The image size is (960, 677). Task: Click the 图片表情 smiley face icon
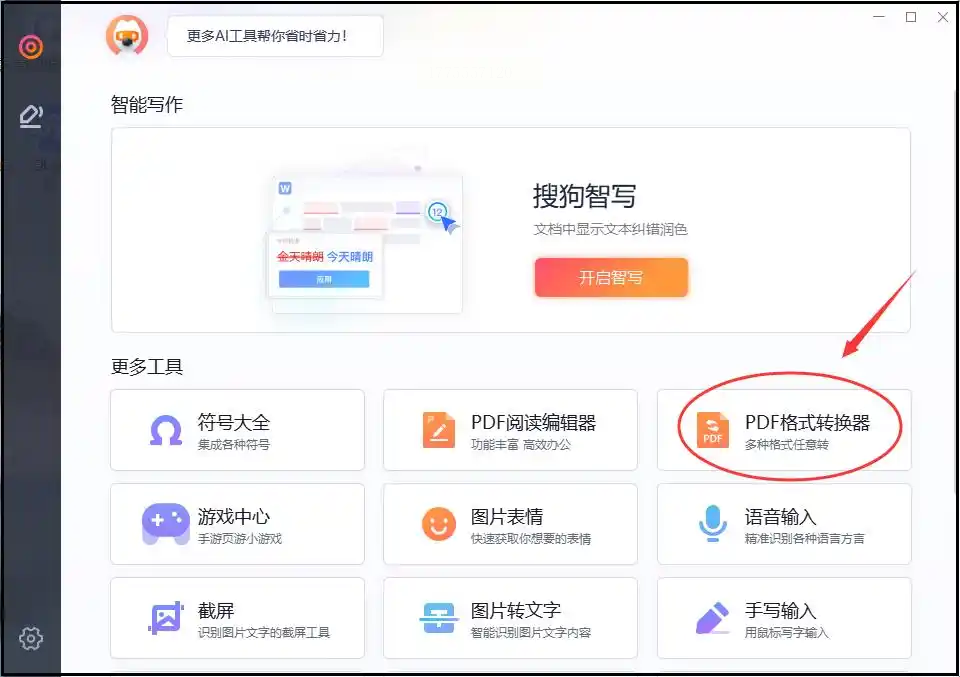pos(438,524)
